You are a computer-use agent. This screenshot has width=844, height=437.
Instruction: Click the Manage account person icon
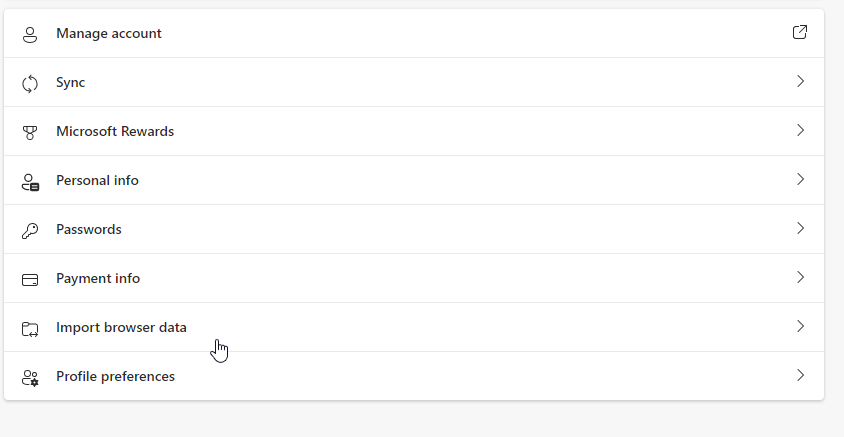click(x=30, y=35)
